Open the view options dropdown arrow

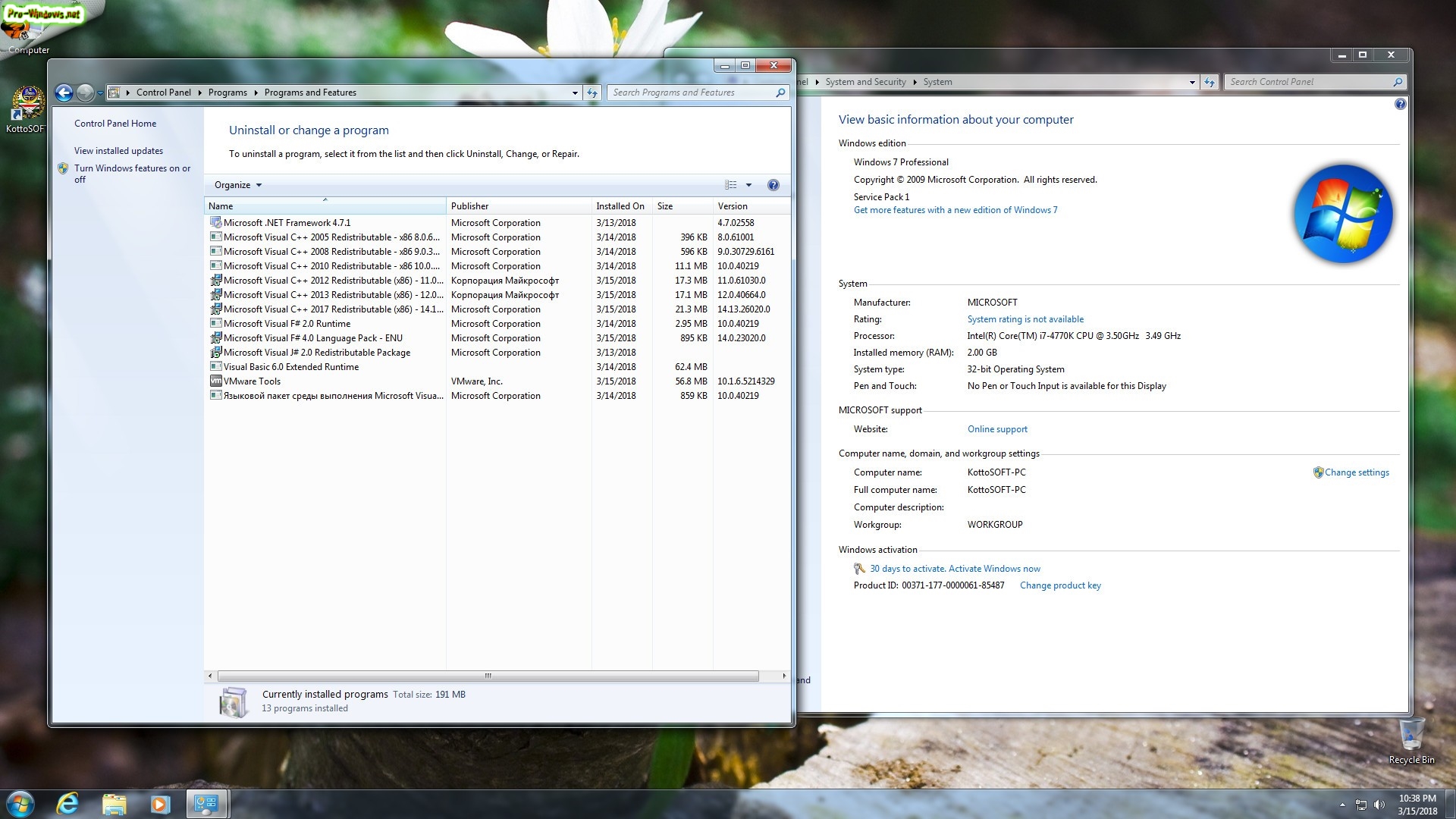click(748, 185)
